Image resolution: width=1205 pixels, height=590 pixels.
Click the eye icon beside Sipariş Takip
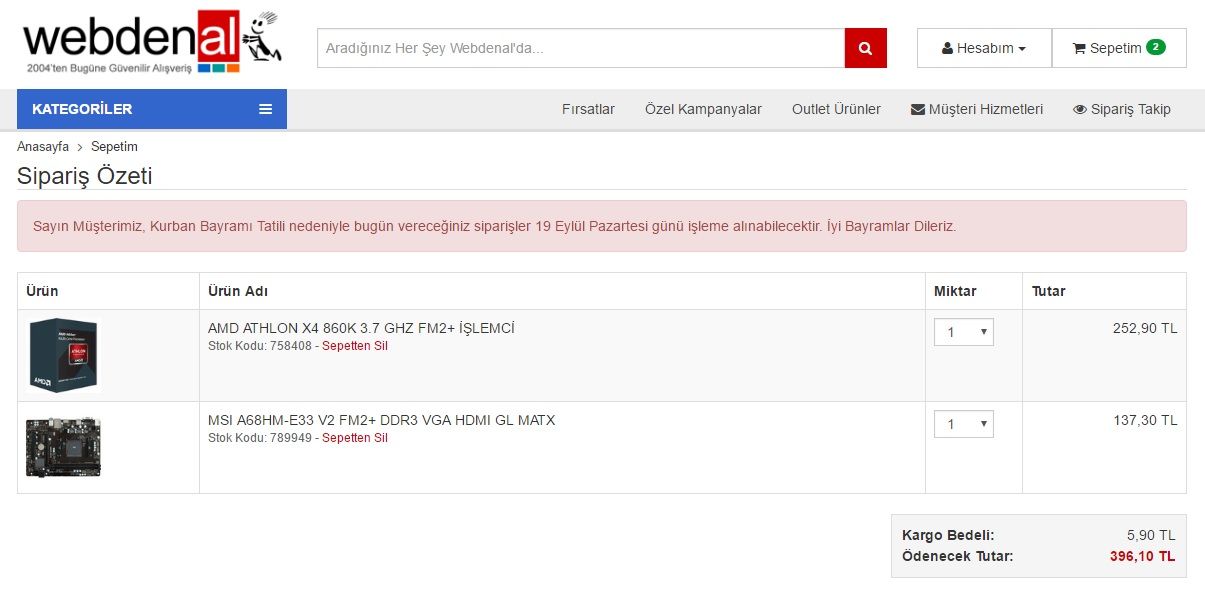tap(1079, 109)
